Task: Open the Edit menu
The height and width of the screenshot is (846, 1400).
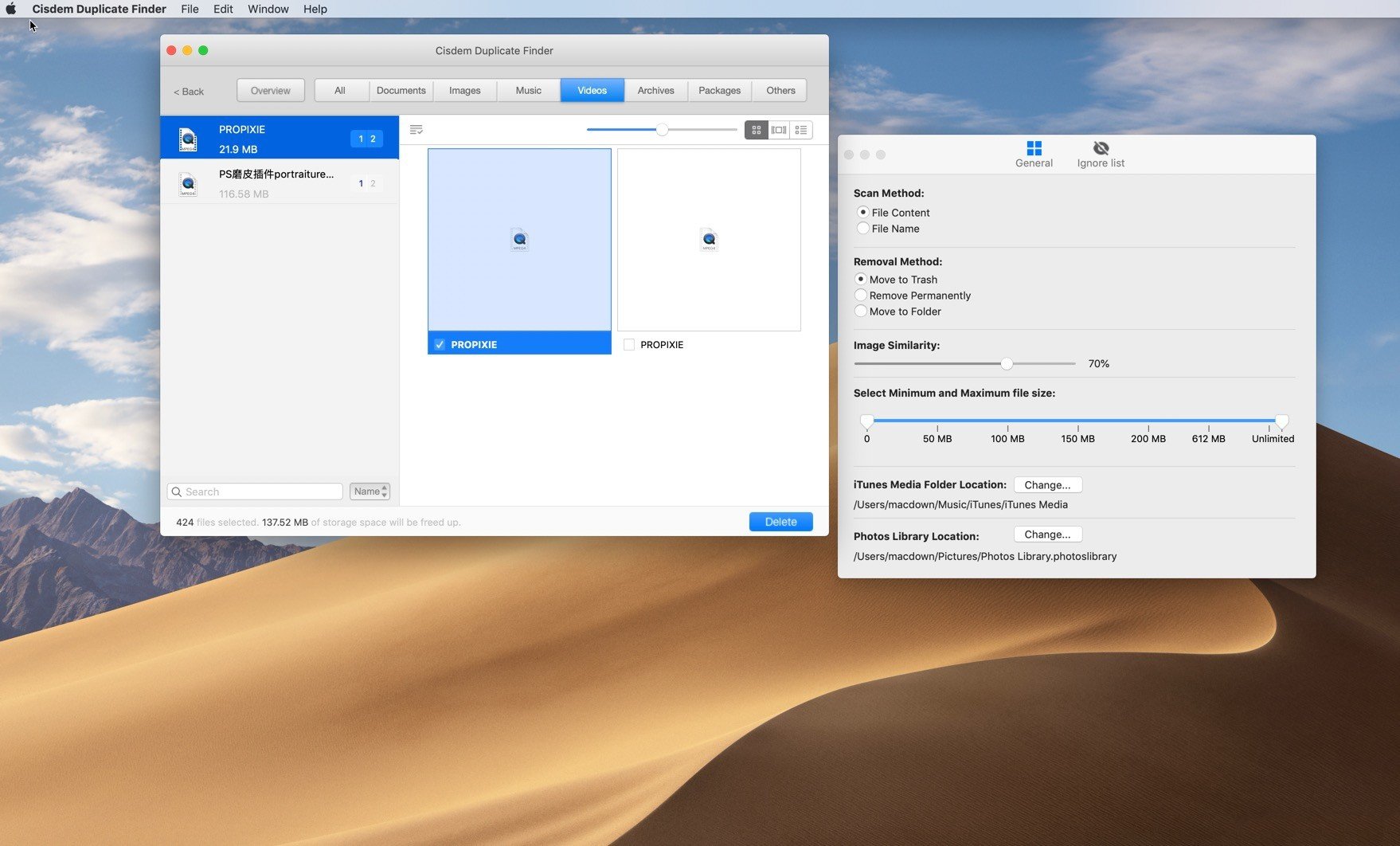Action: pyautogui.click(x=223, y=9)
